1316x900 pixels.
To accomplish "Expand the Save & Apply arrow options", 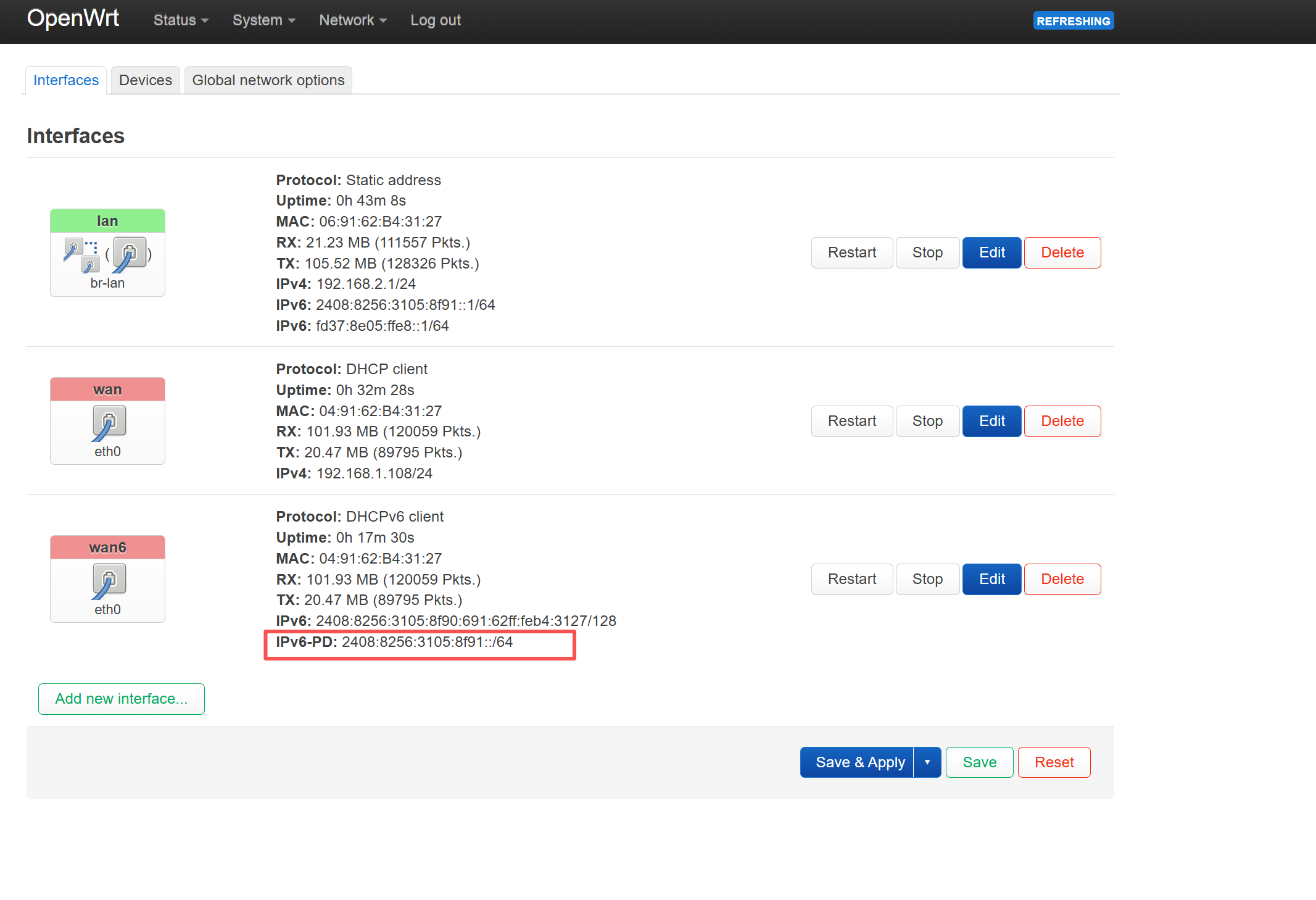I will click(x=927, y=762).
